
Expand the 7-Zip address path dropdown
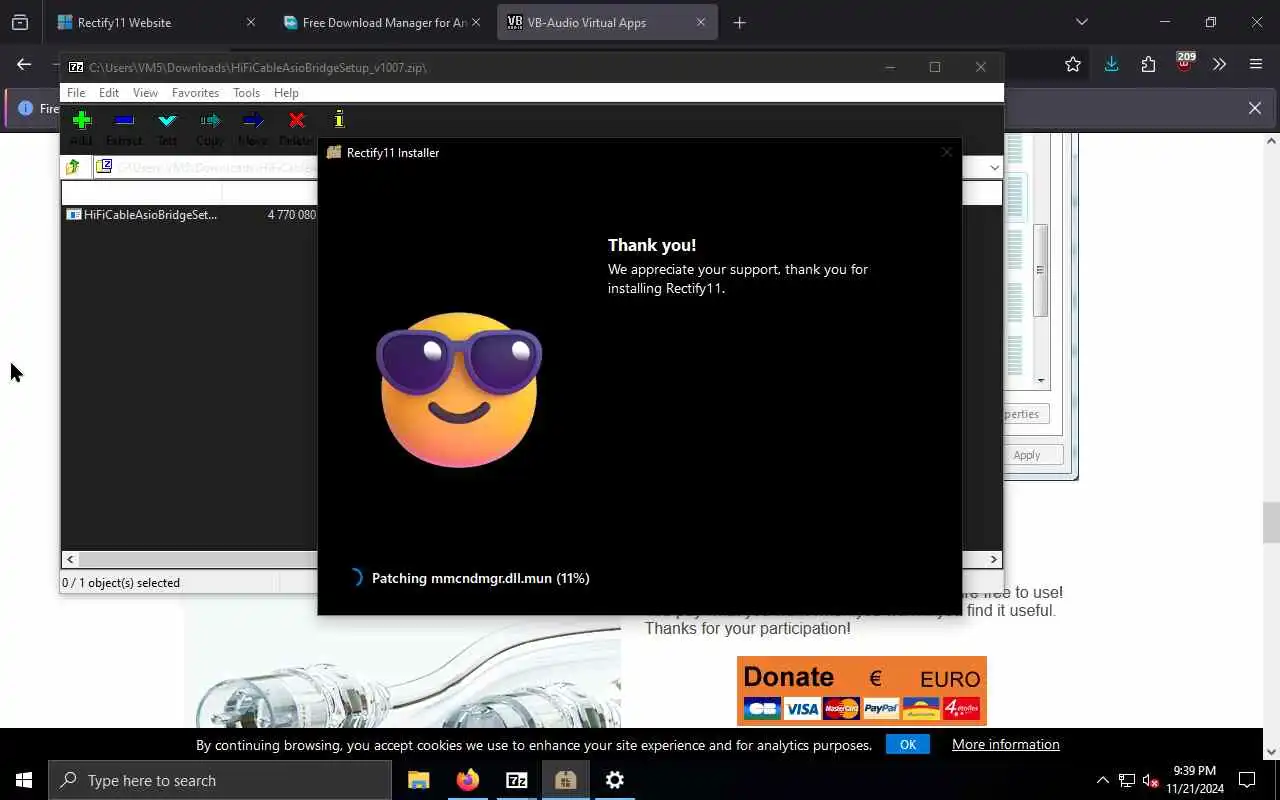994,168
